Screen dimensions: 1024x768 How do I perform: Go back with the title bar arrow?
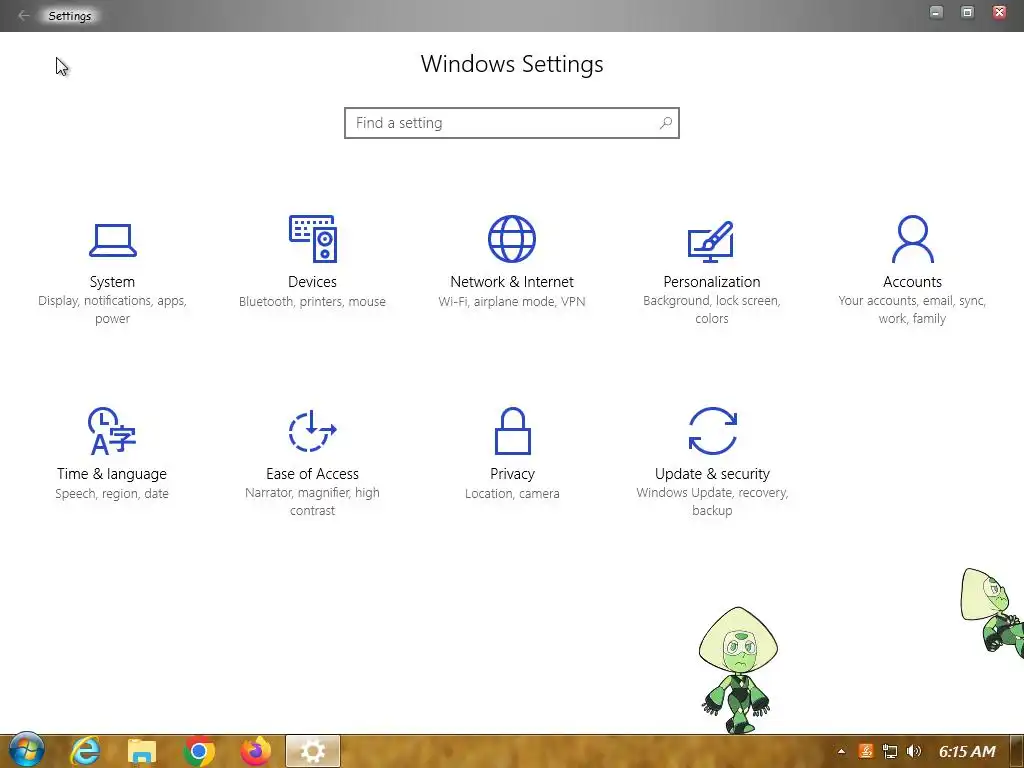click(24, 15)
